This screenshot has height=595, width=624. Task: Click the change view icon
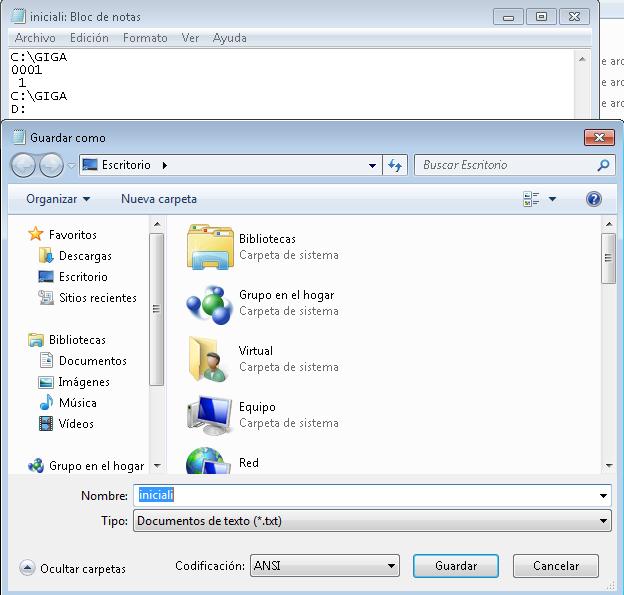pyautogui.click(x=531, y=199)
